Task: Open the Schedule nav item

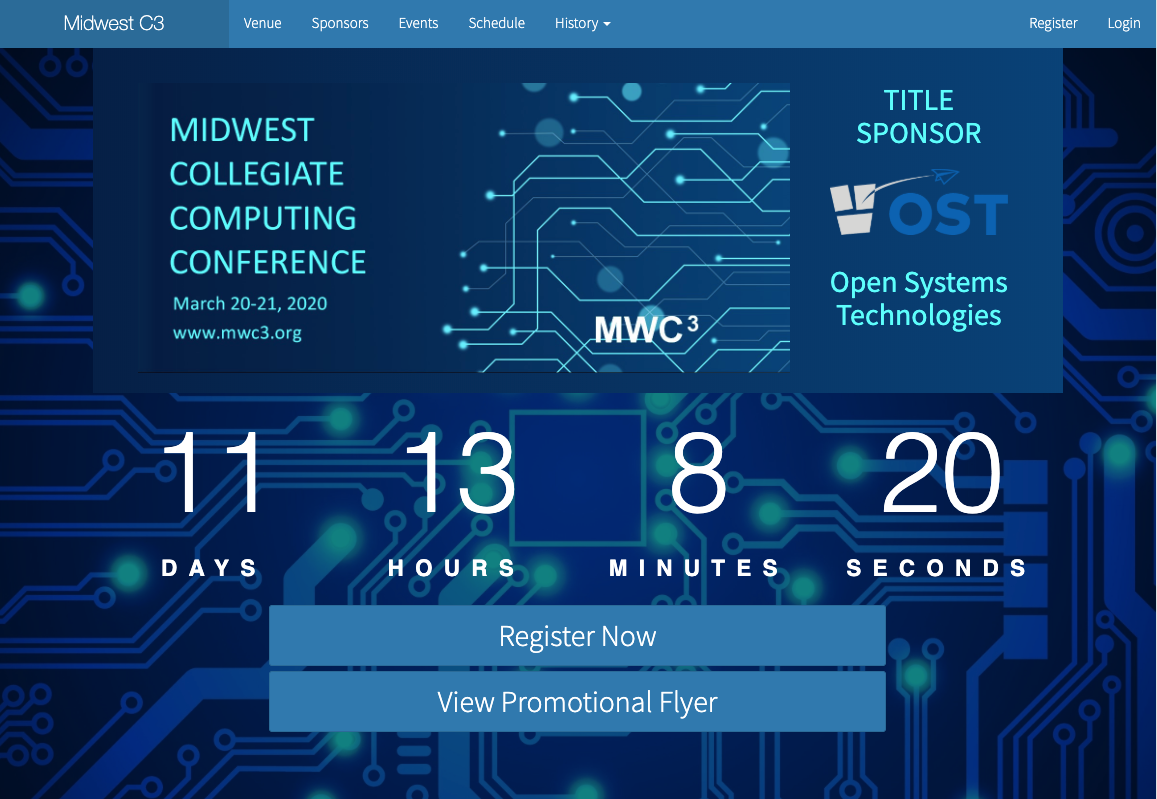Action: (x=496, y=23)
